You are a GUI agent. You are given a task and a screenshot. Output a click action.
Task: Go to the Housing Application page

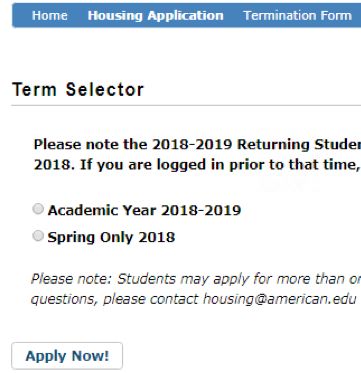coord(155,16)
